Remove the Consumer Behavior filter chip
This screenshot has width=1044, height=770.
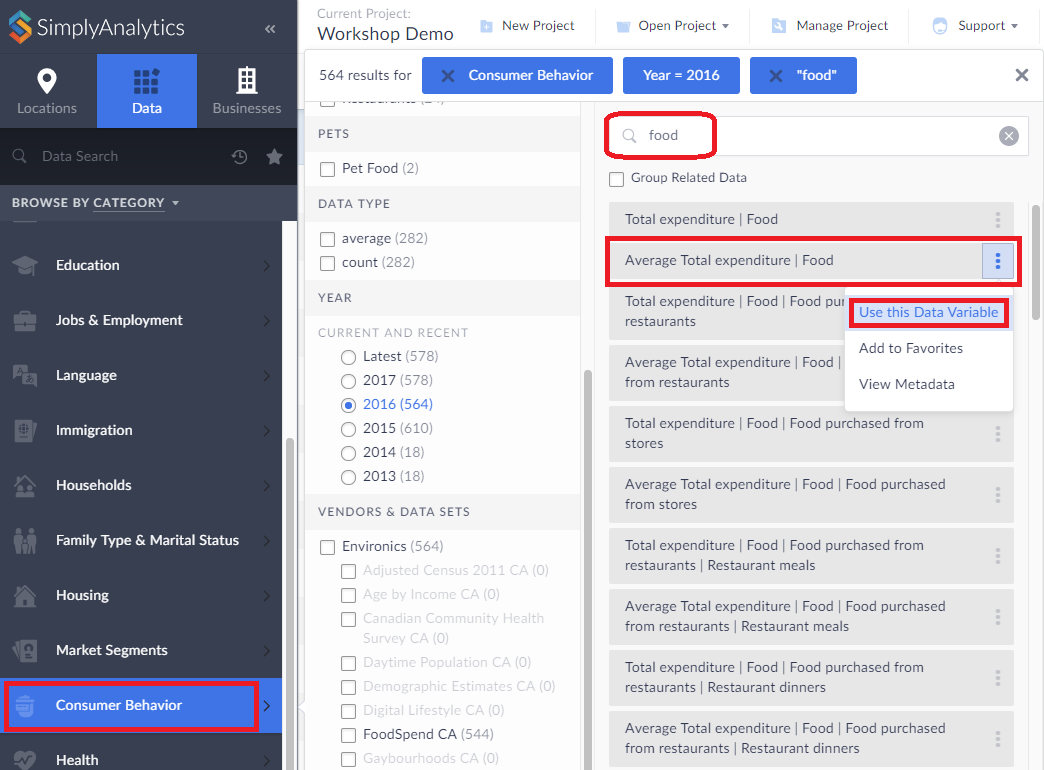click(448, 76)
